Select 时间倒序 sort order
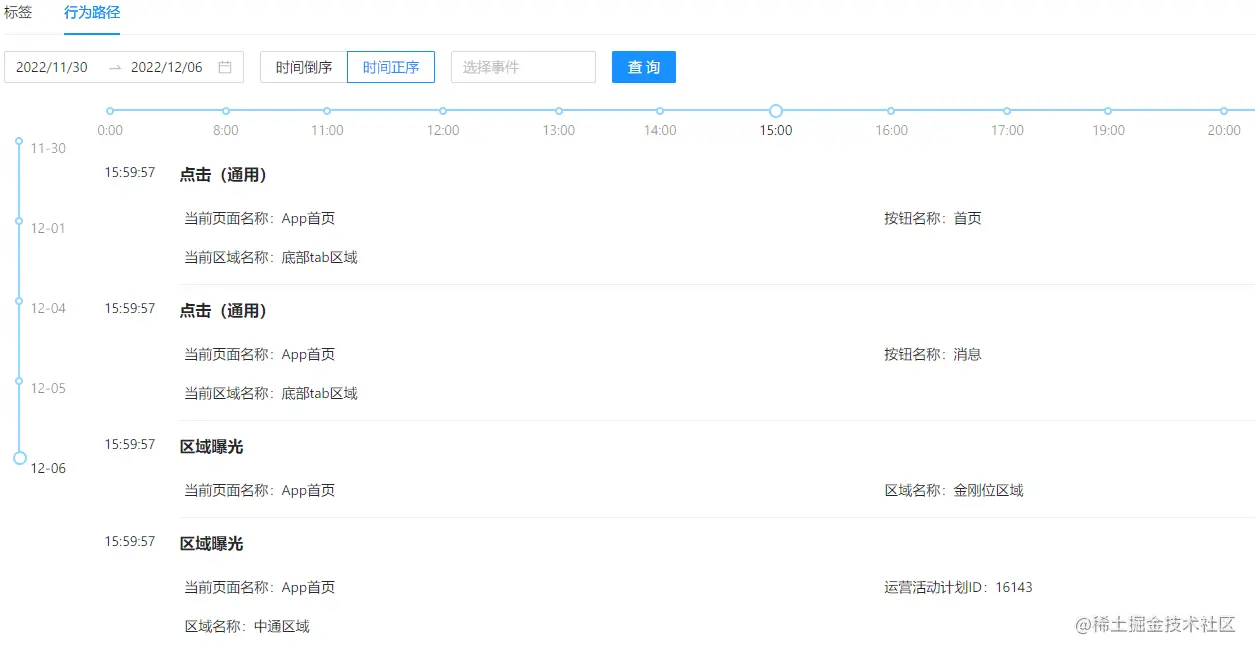Viewport: 1255px width, 654px height. click(304, 67)
